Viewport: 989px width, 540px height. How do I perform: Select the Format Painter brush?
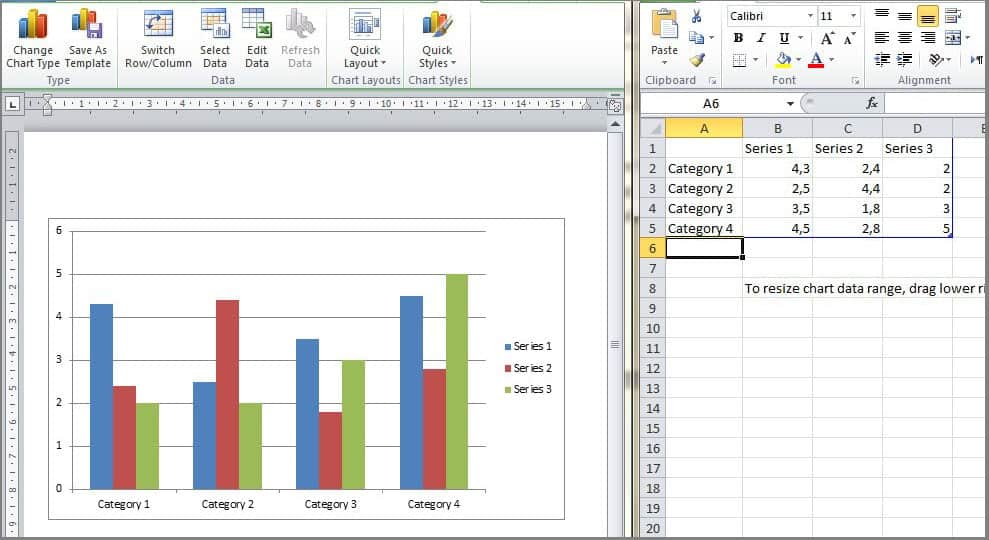pyautogui.click(x=696, y=60)
